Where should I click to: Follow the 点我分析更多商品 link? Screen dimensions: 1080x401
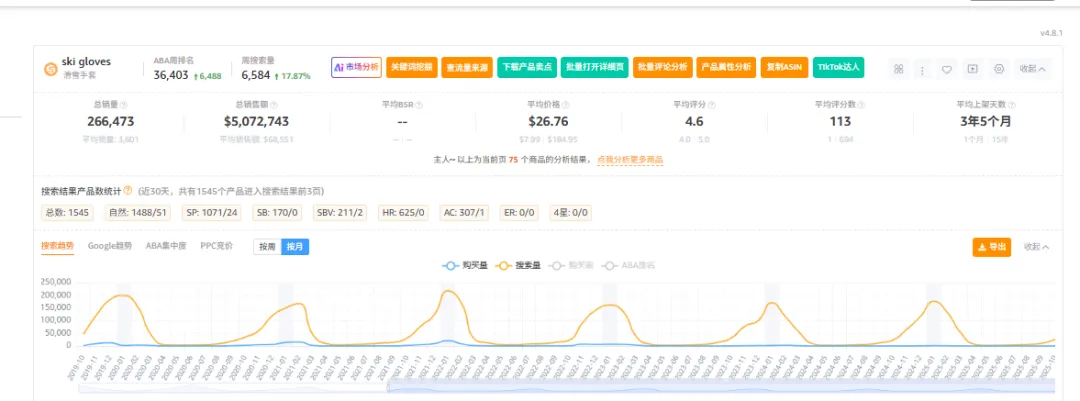point(630,160)
